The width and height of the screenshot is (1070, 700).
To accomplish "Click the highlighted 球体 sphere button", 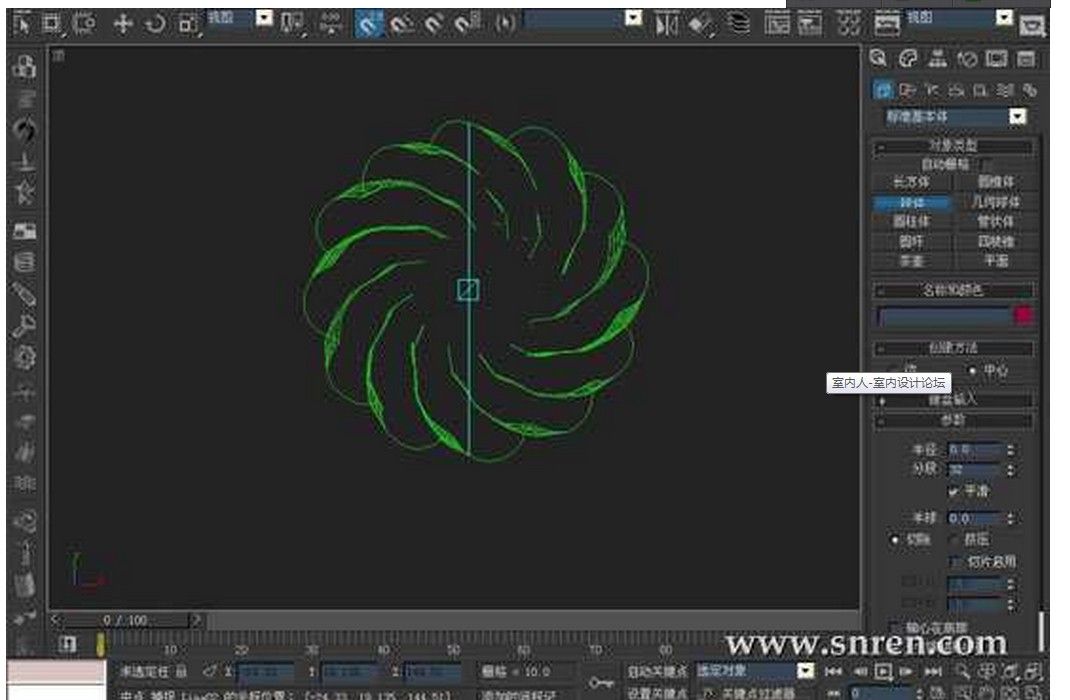I will coord(912,203).
